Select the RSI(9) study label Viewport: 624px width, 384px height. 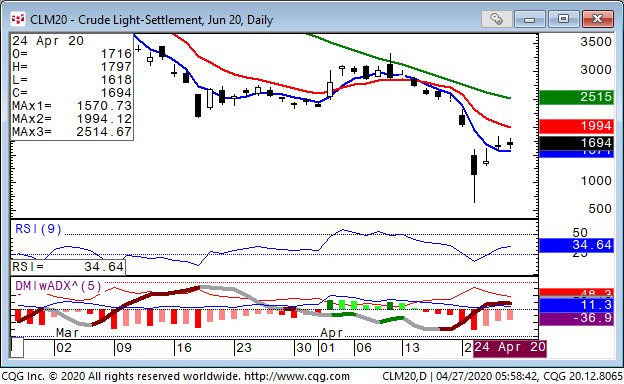pos(38,229)
